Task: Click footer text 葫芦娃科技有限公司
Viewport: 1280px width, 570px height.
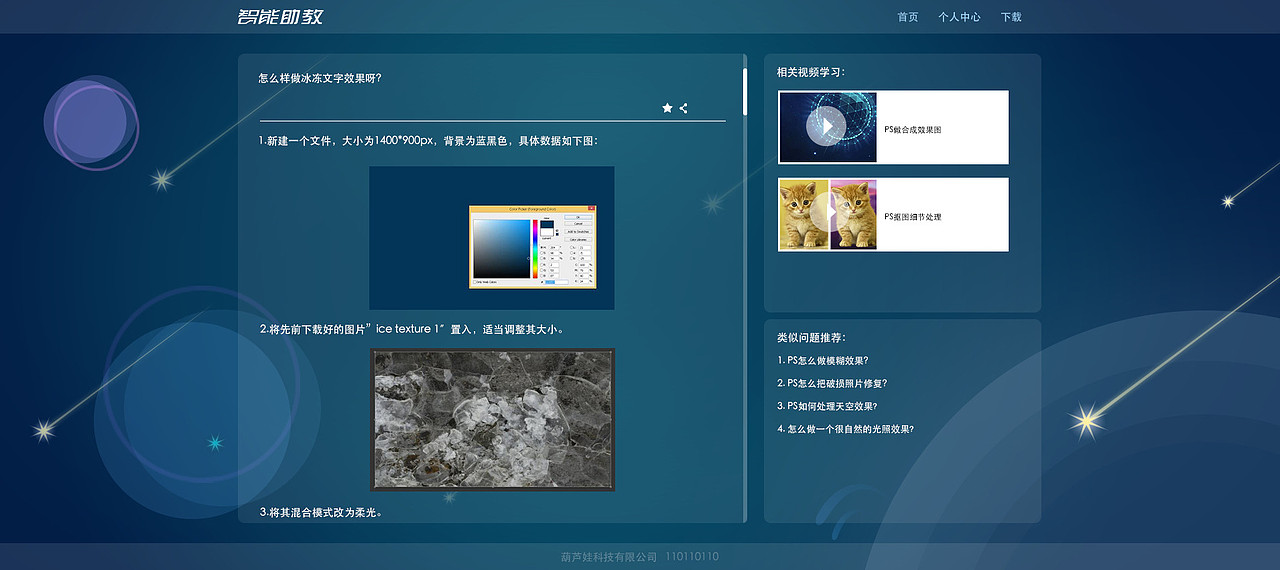Action: pos(608,556)
